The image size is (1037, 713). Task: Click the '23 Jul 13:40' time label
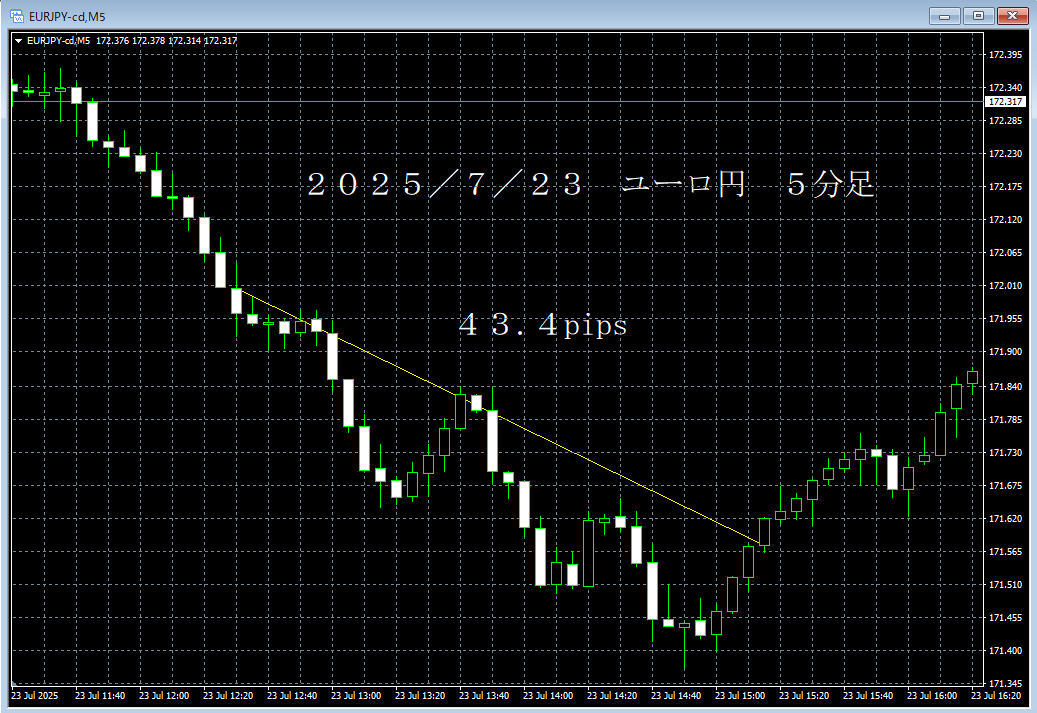484,696
